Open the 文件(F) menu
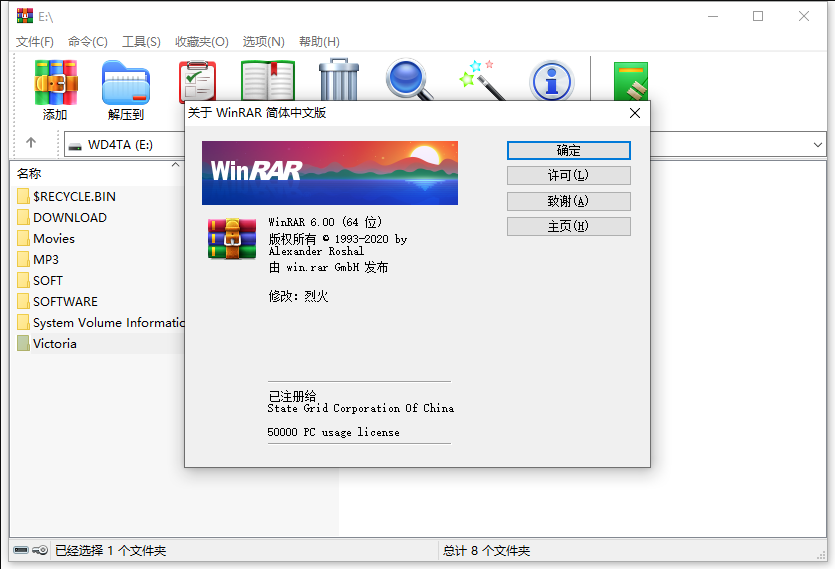835x569 pixels. (x=35, y=41)
